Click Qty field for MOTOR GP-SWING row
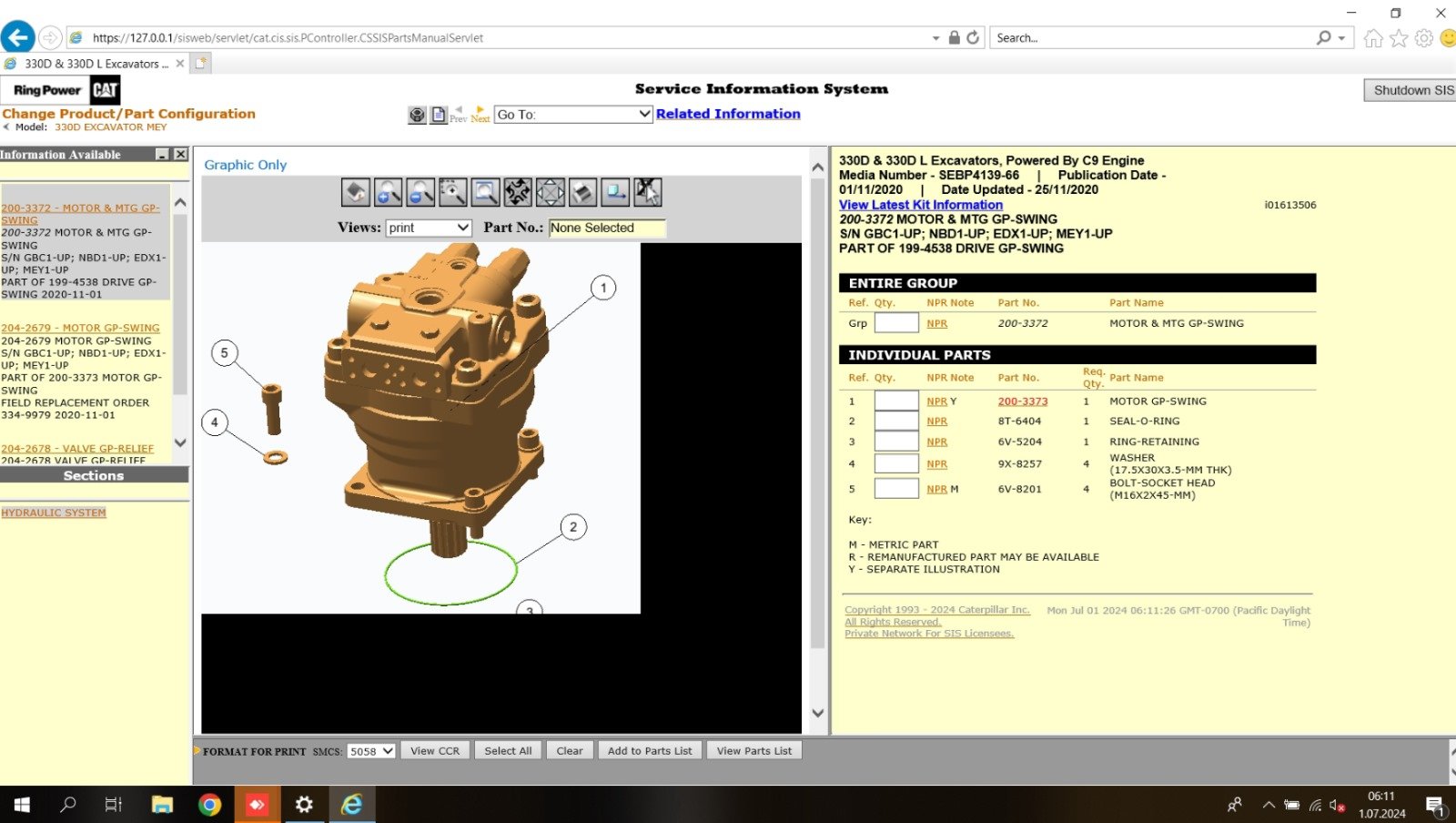This screenshot has height=823, width=1456. point(896,401)
